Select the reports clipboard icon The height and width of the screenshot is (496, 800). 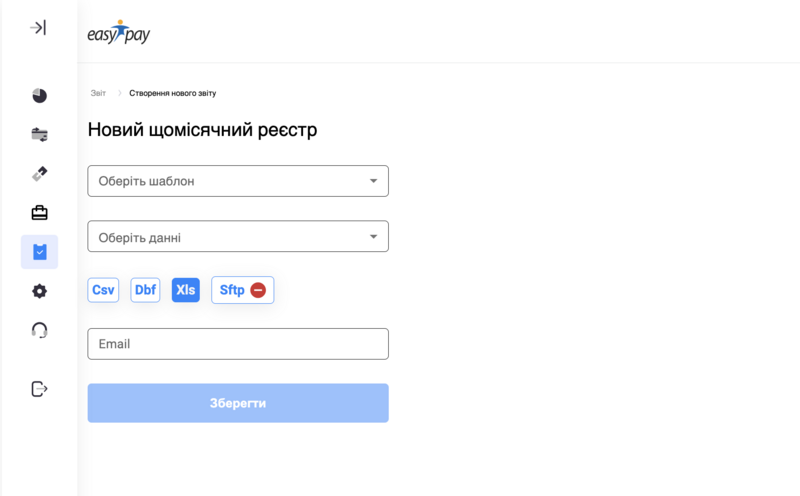click(39, 252)
